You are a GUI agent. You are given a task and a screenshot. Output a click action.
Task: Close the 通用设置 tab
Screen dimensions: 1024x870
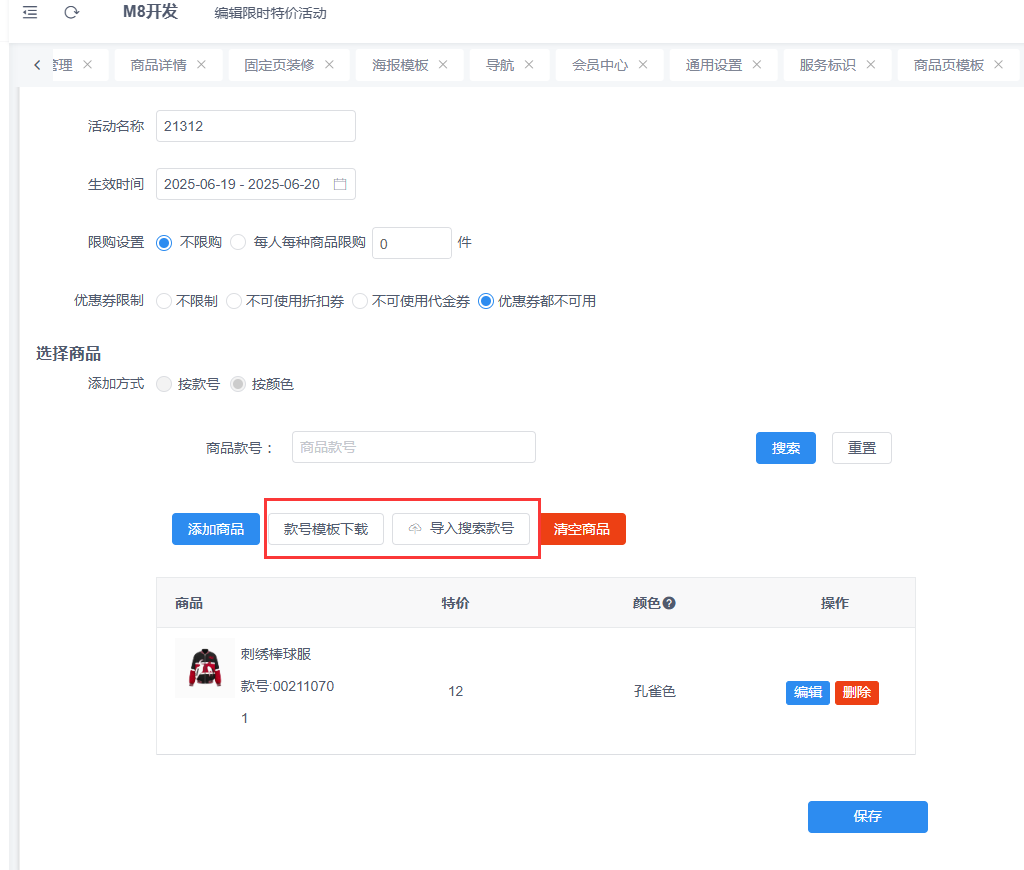pyautogui.click(x=757, y=65)
